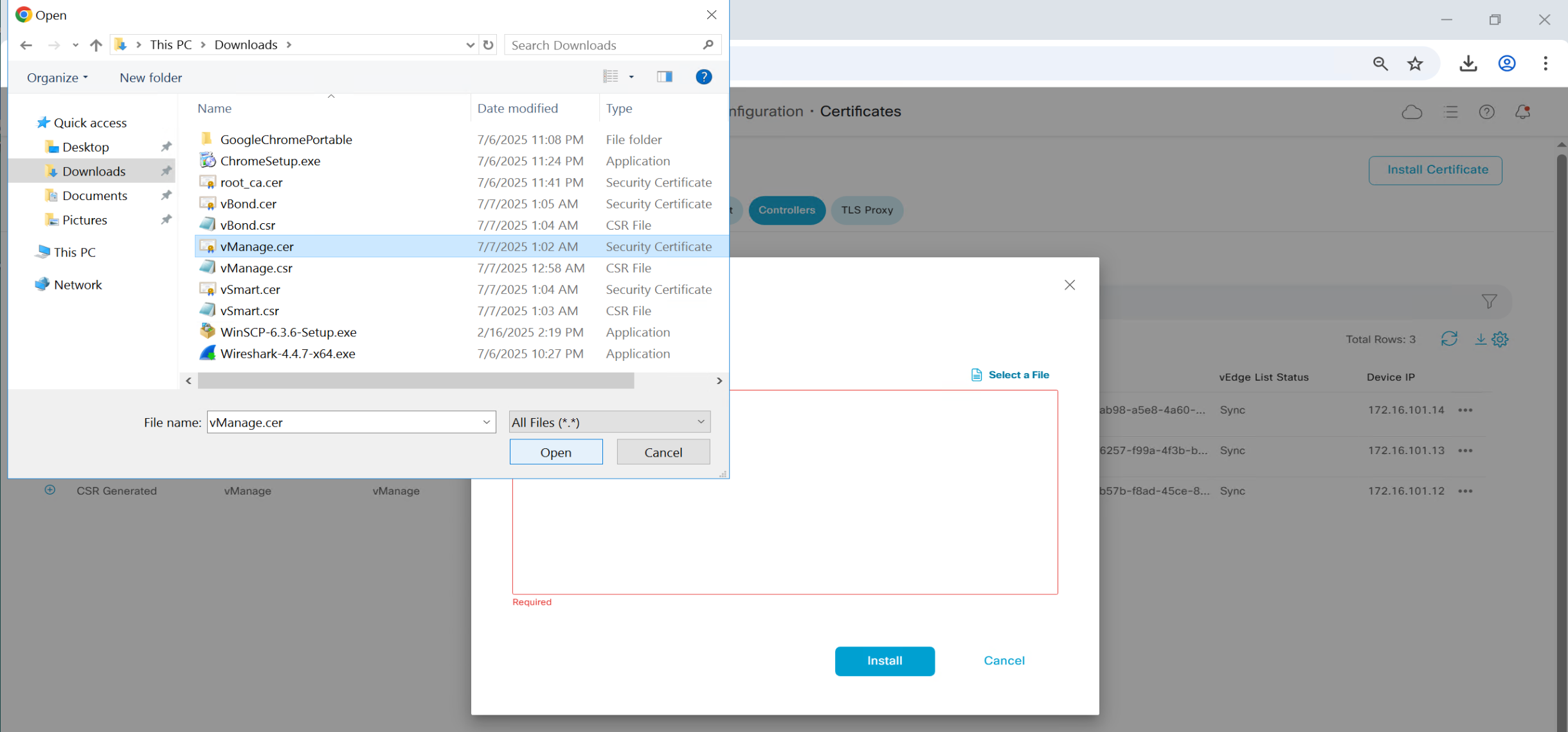
Task: Click the table refresh icon near Total Rows
Action: [1449, 339]
